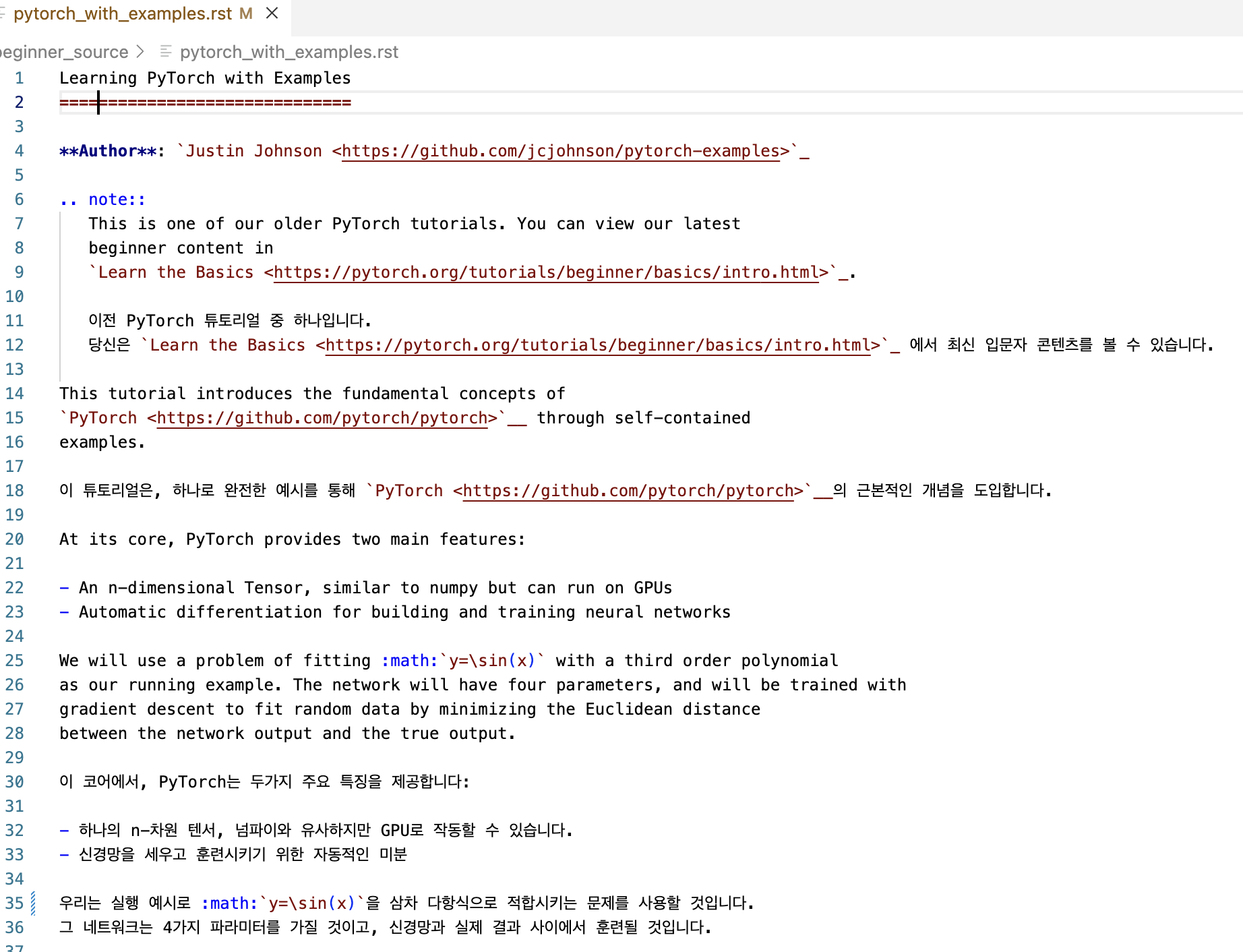
Task: Expand the breadcrumb chevron after beginner_source
Action: [140, 51]
